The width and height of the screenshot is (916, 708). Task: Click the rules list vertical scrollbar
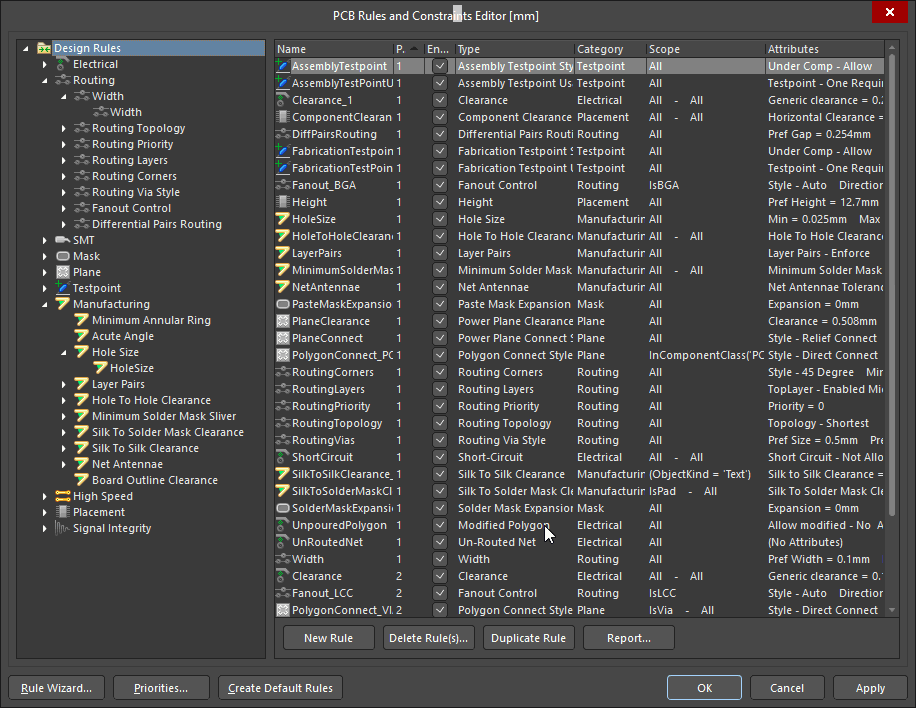(891, 284)
